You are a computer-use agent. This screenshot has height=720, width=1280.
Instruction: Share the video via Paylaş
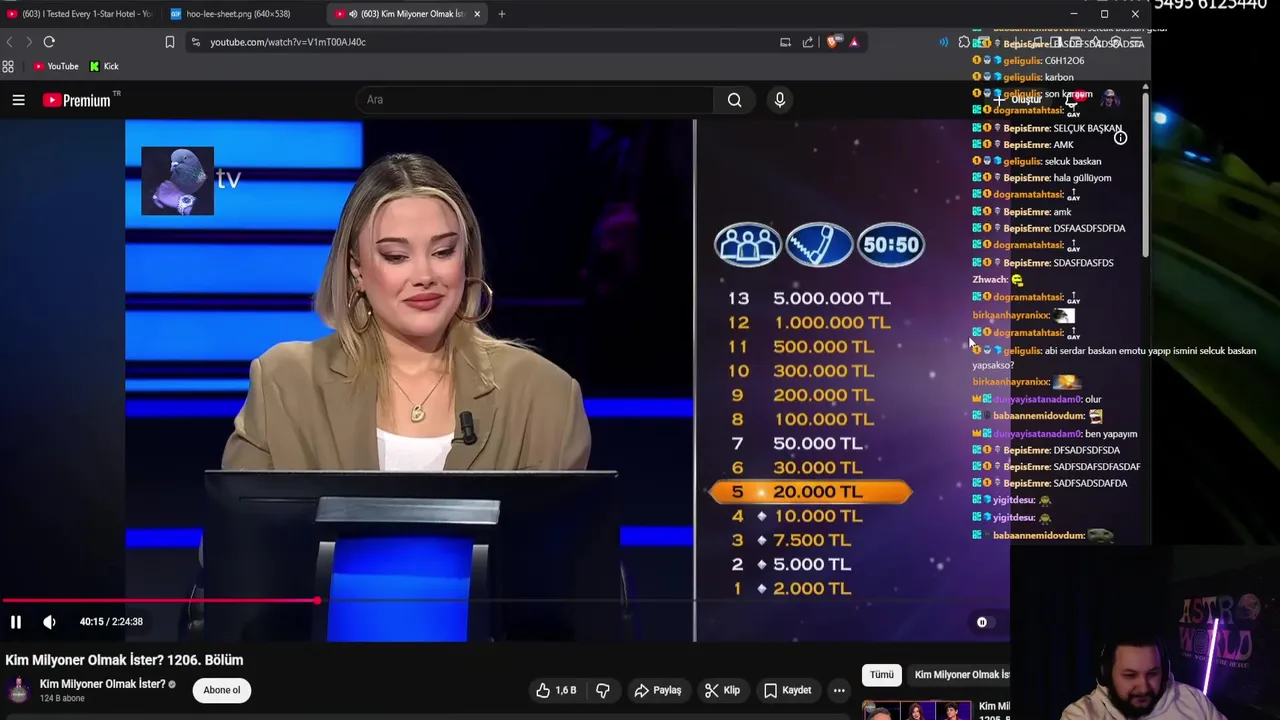(658, 690)
